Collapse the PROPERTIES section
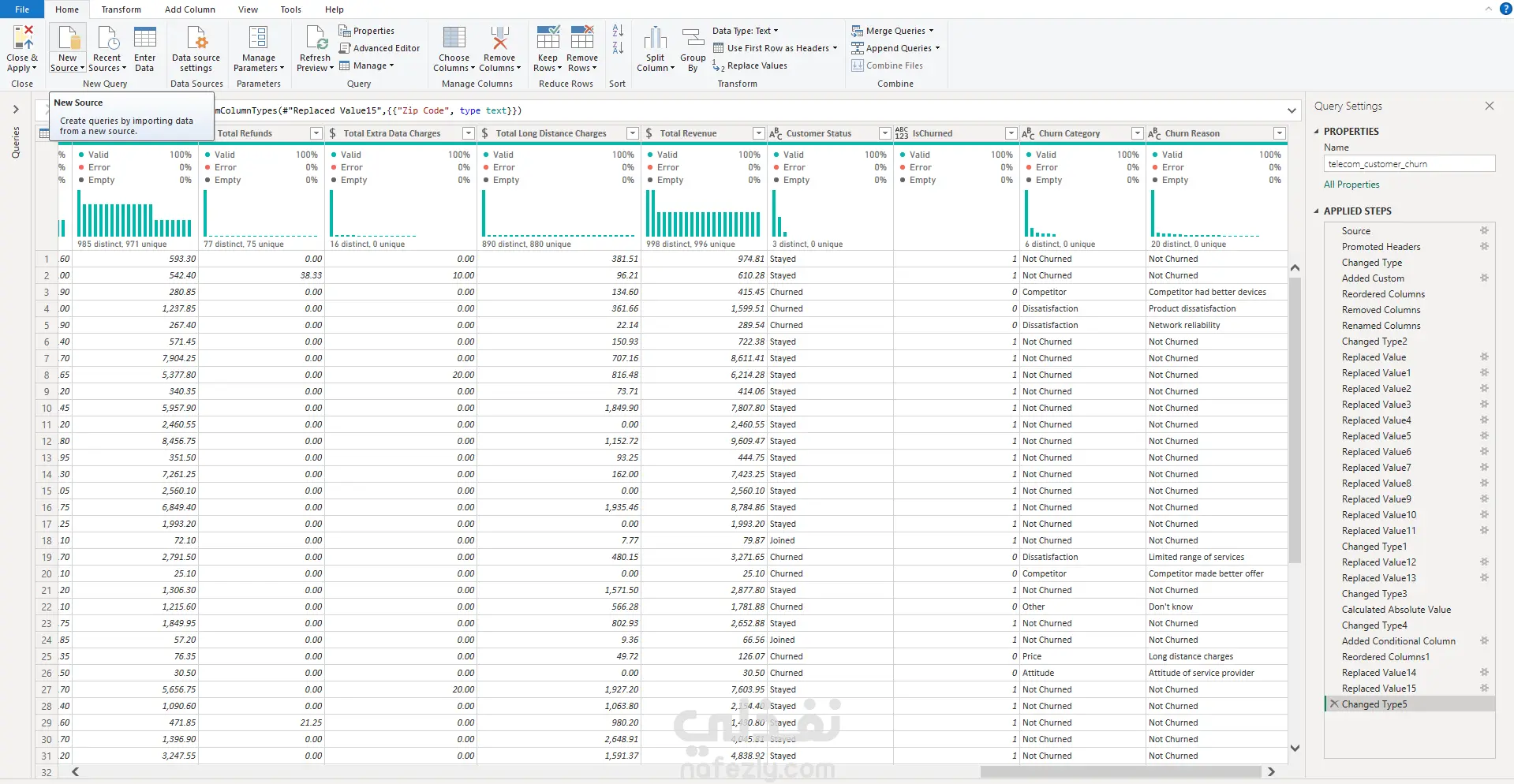The height and width of the screenshot is (784, 1514). point(1317,132)
